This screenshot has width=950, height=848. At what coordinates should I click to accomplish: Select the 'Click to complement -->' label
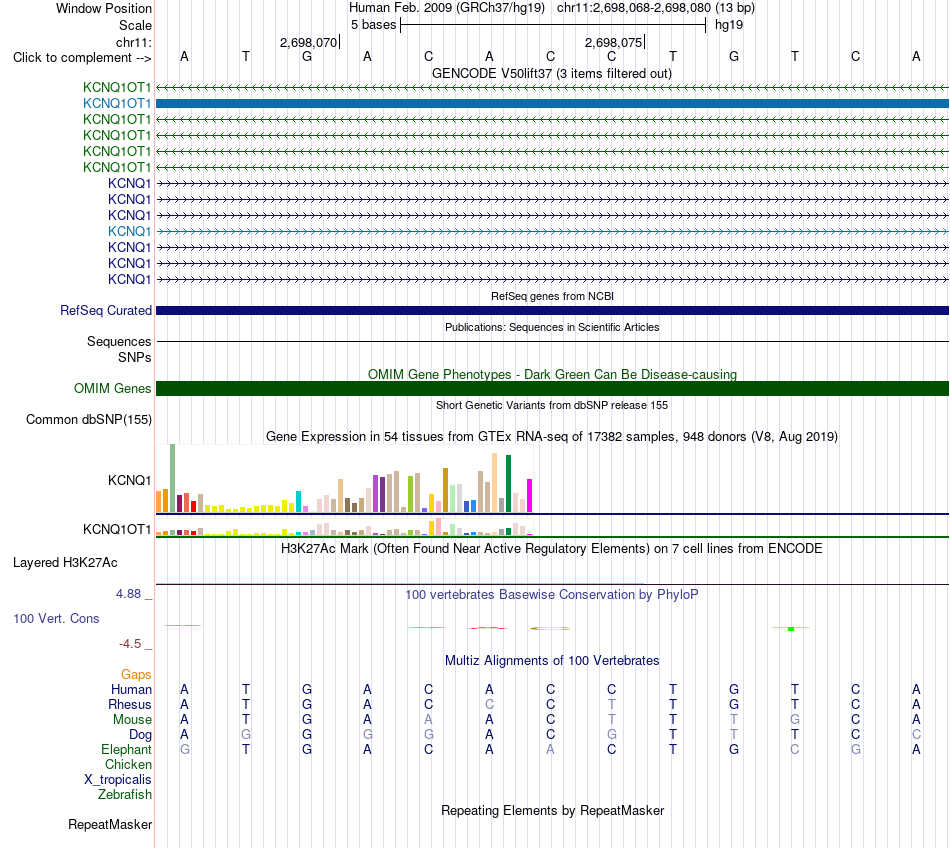point(82,58)
